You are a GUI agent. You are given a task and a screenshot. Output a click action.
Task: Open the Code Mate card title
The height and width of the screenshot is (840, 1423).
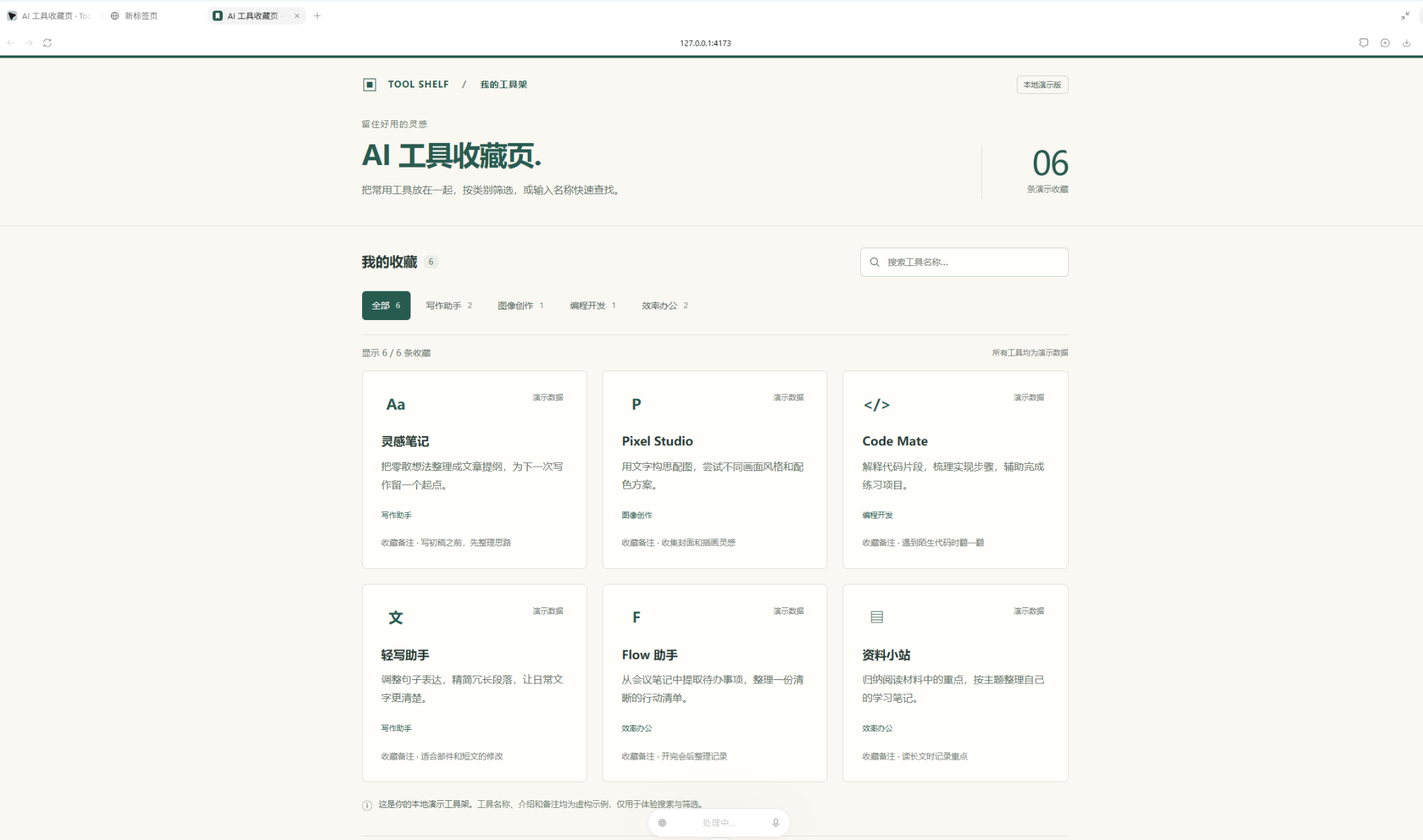(895, 442)
